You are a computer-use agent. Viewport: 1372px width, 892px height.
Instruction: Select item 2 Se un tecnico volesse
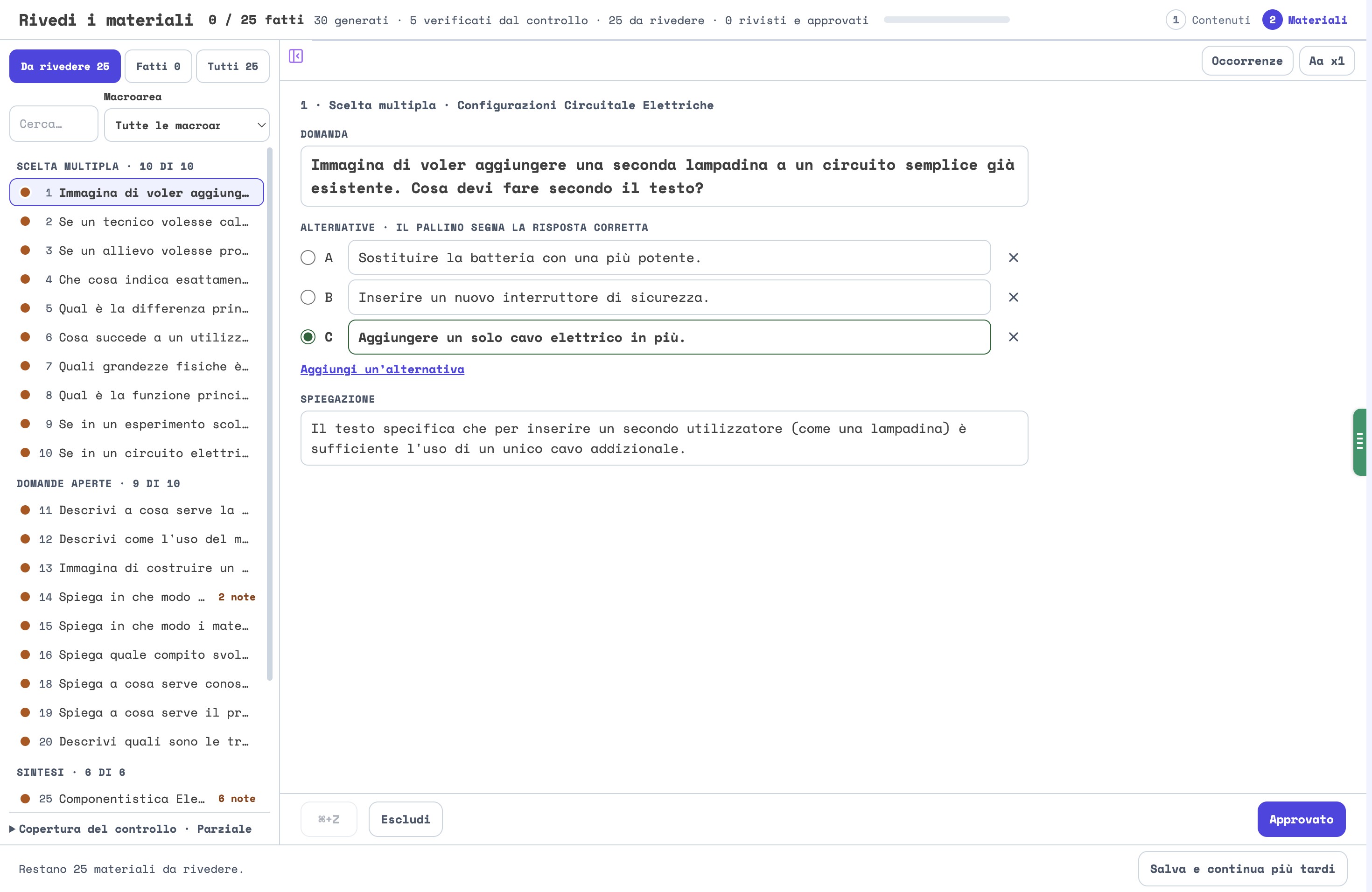click(x=137, y=221)
